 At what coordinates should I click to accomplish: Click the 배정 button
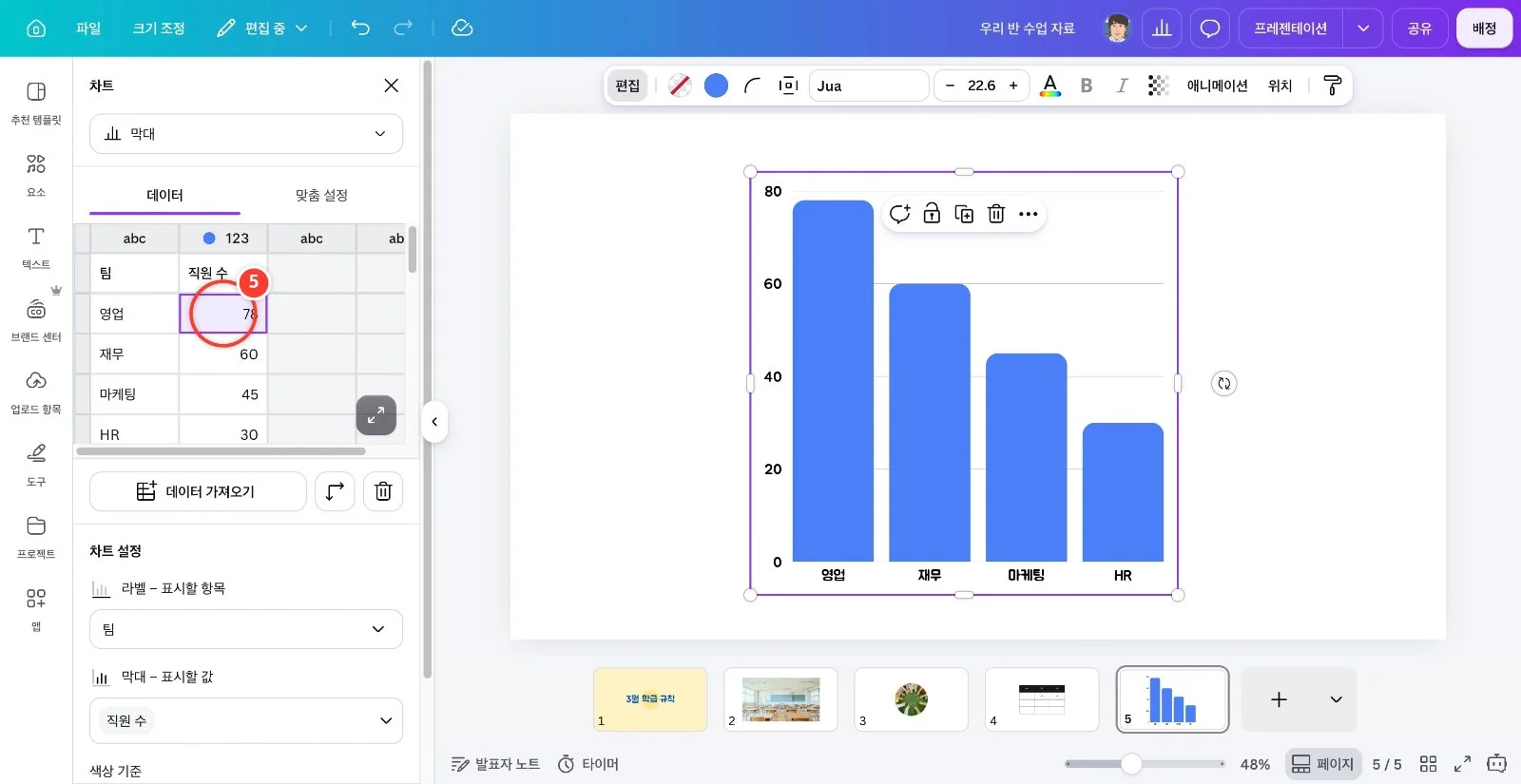(1484, 29)
